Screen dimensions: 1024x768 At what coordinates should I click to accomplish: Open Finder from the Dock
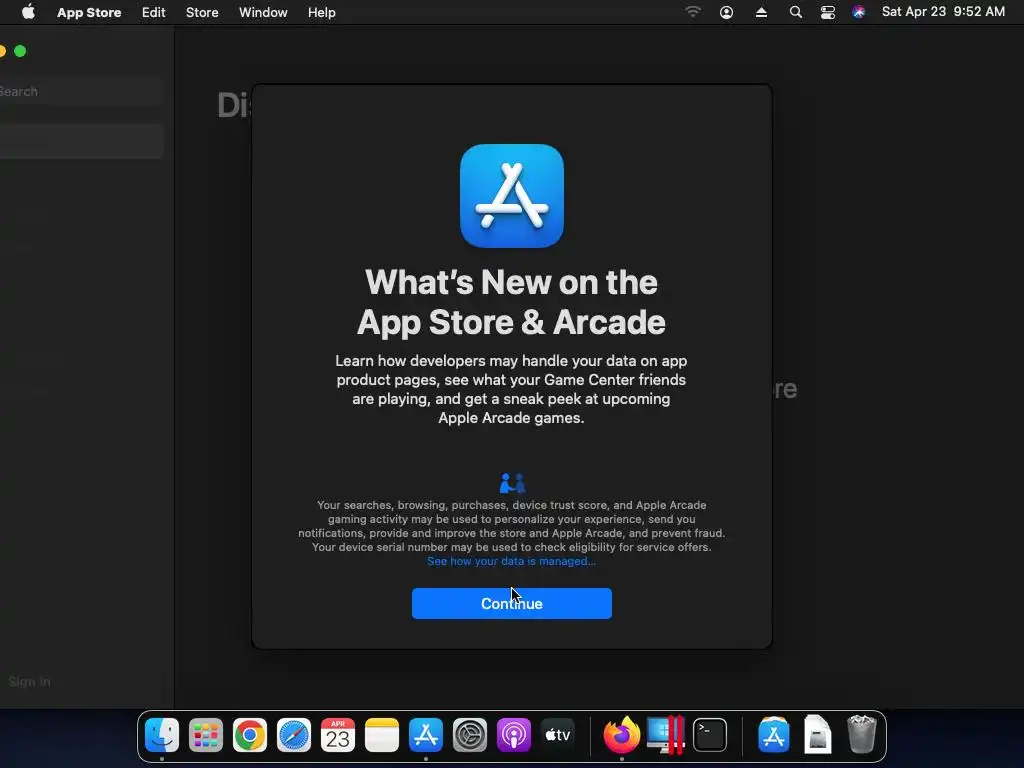pos(161,735)
